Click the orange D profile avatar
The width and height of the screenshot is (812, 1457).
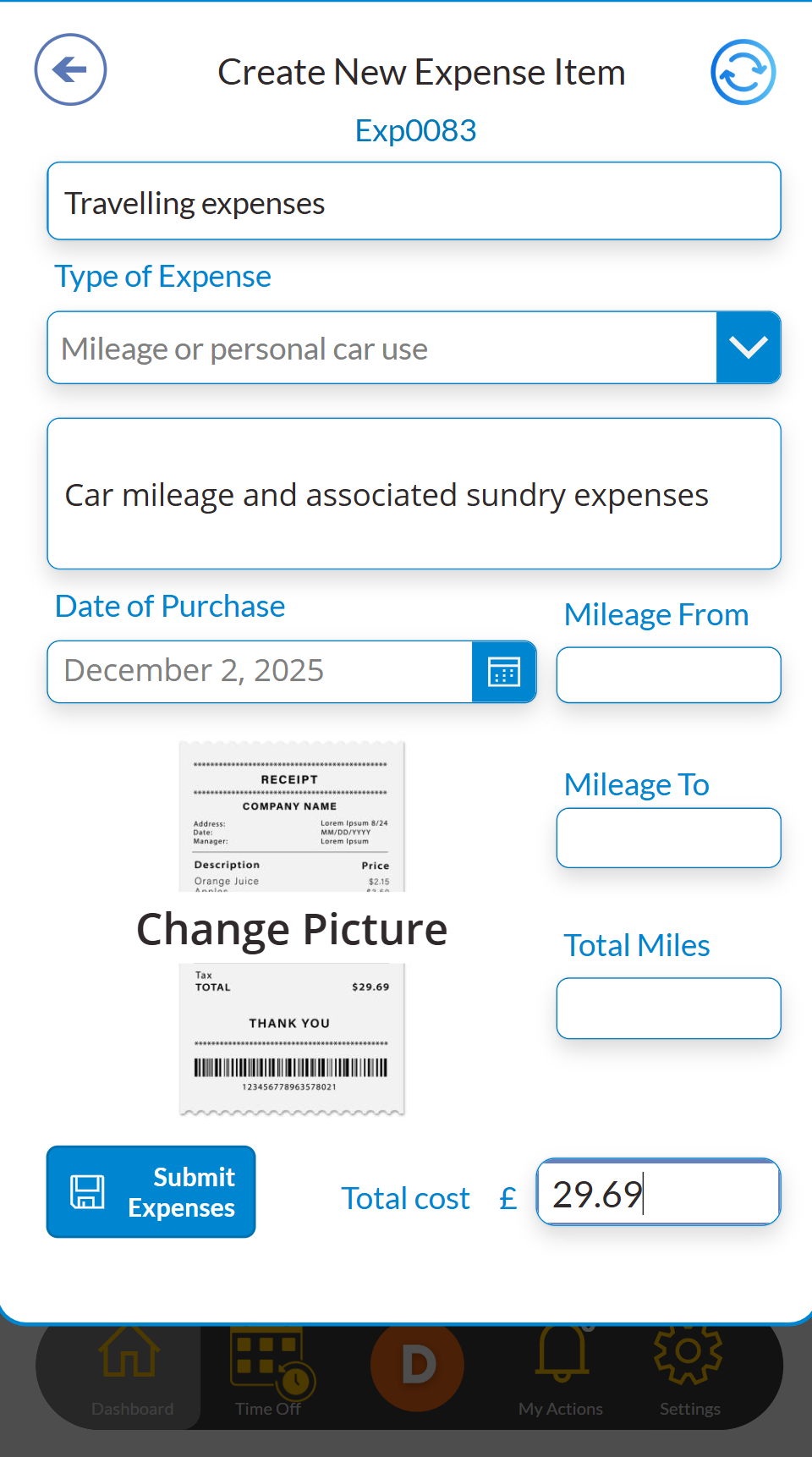(418, 1364)
